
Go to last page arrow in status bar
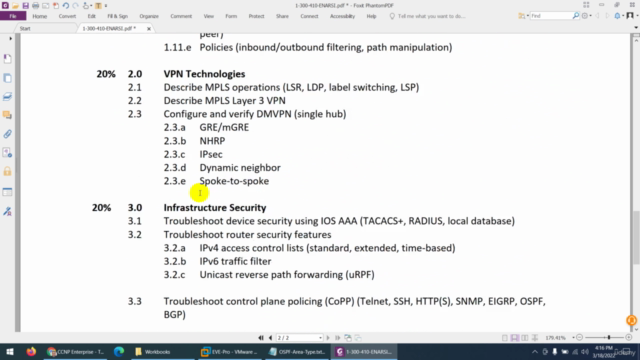[x=338, y=338]
